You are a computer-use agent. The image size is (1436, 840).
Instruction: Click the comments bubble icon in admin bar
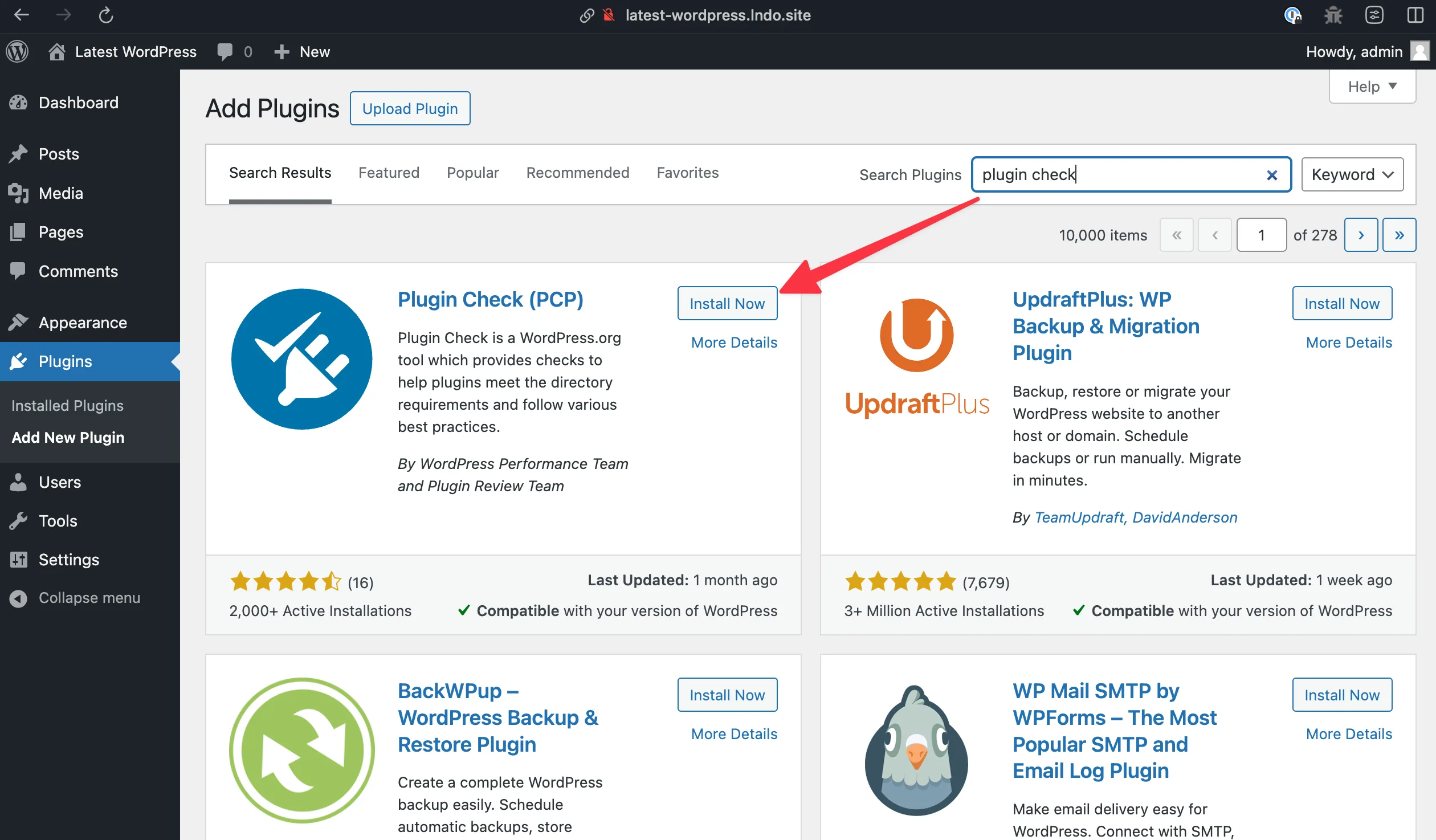(x=225, y=51)
